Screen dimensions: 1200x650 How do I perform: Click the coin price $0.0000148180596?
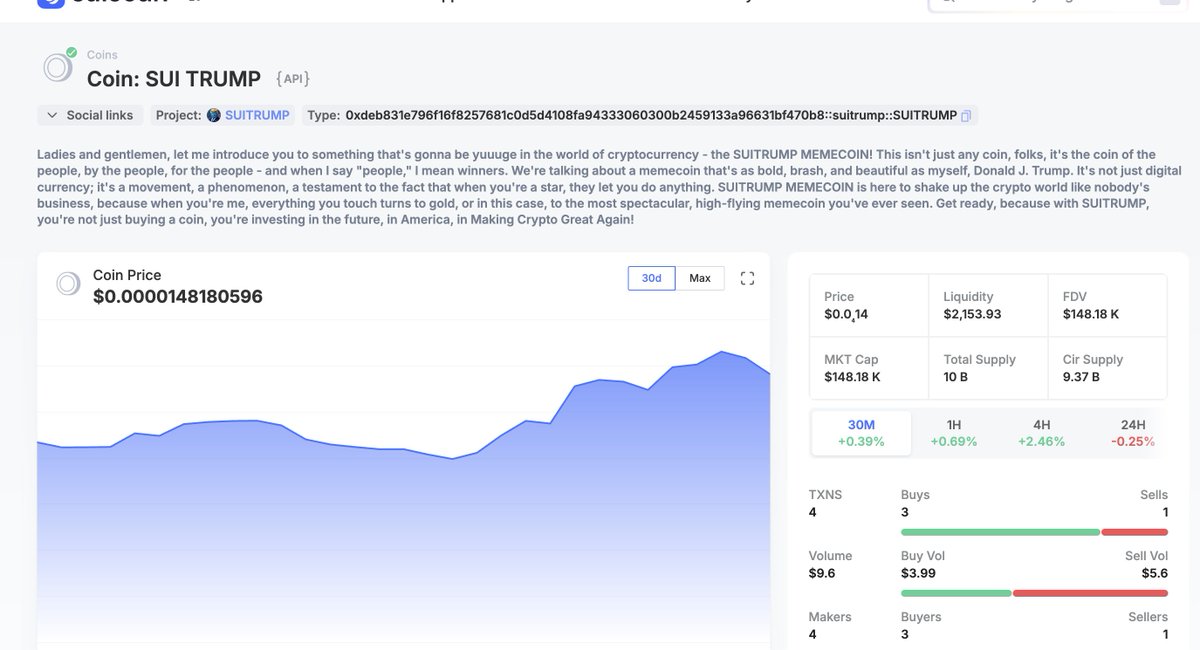tap(178, 296)
